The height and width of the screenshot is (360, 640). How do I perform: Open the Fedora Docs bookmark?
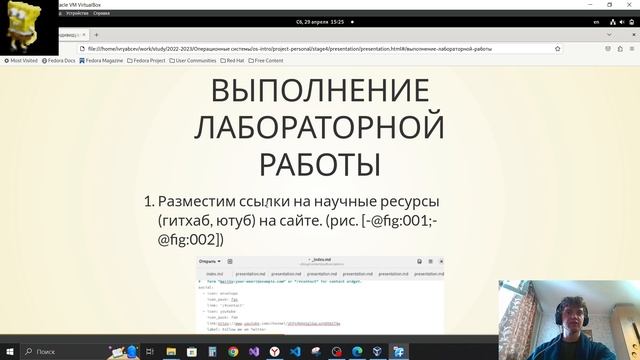(59, 60)
